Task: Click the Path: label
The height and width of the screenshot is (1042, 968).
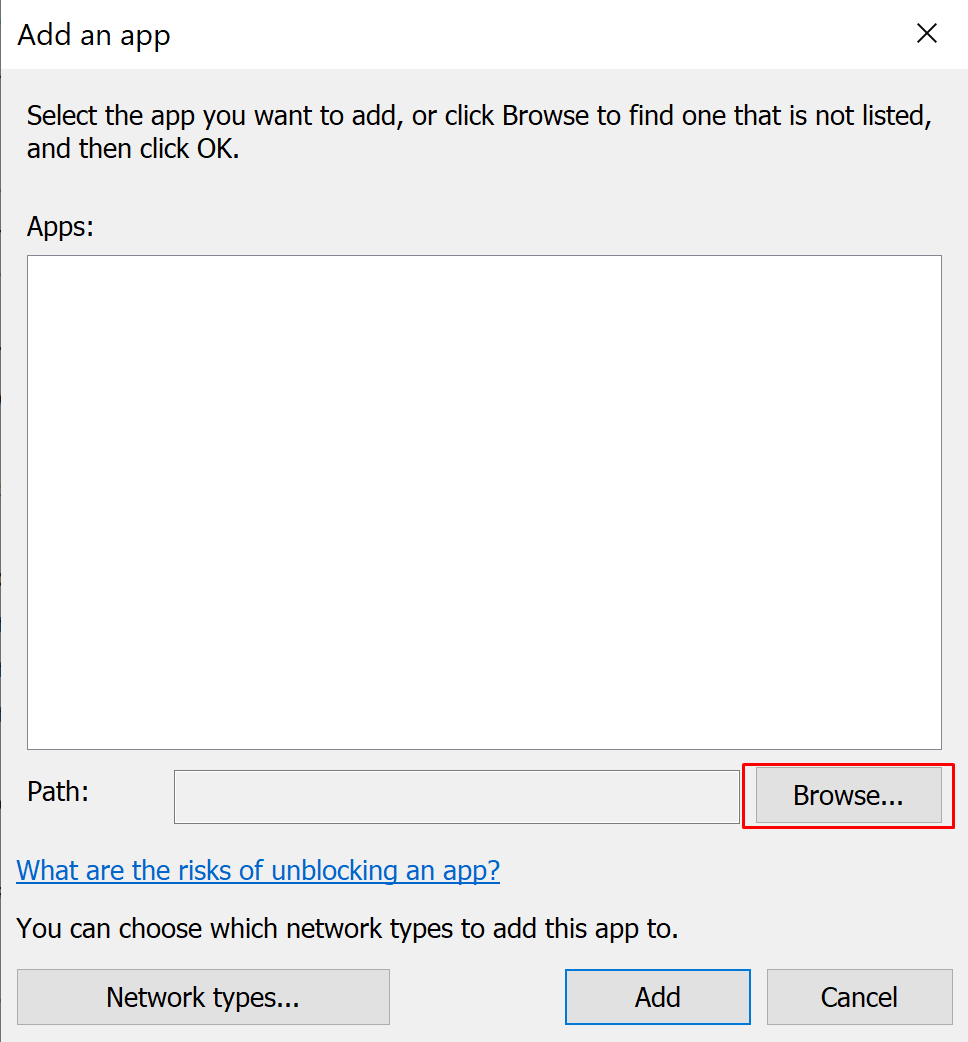Action: (x=58, y=793)
